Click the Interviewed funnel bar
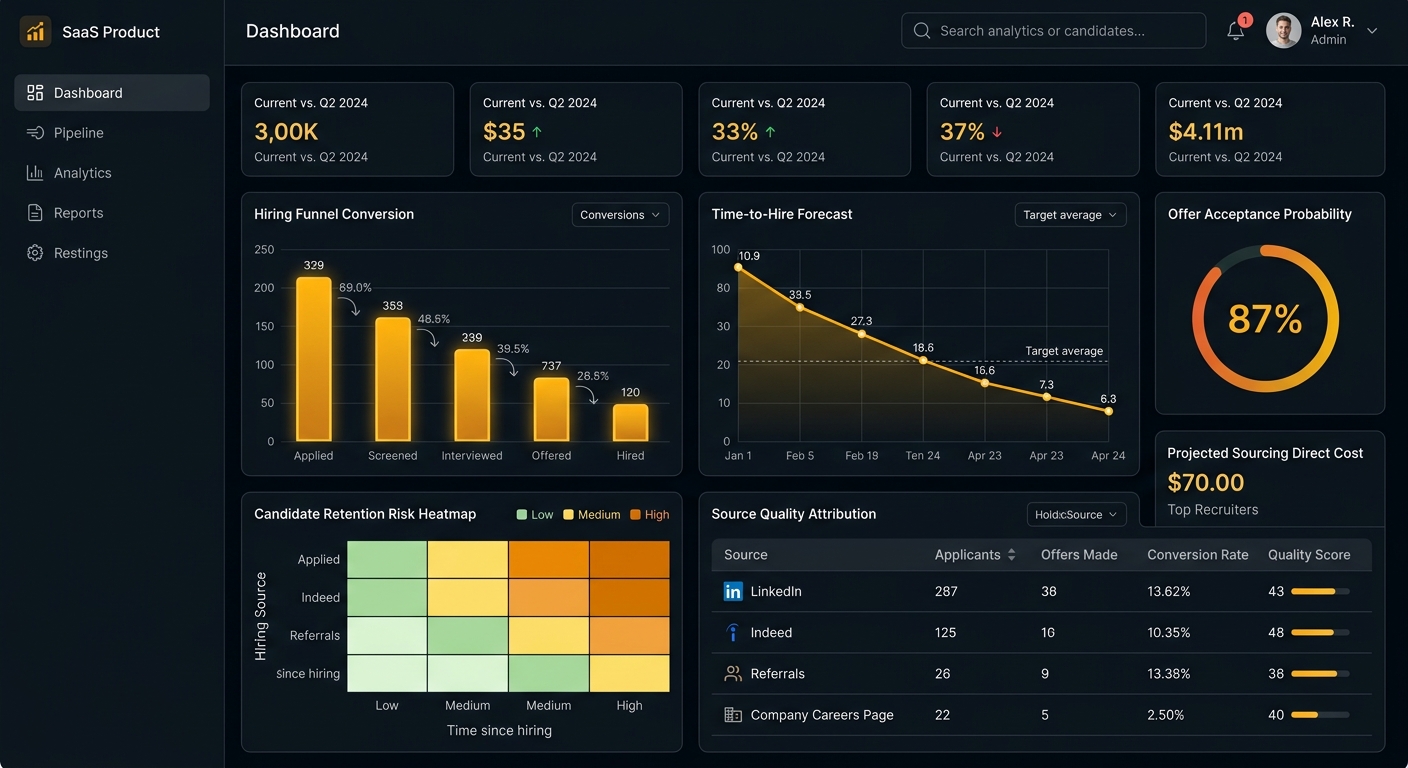The width and height of the screenshot is (1408, 768). pos(472,395)
